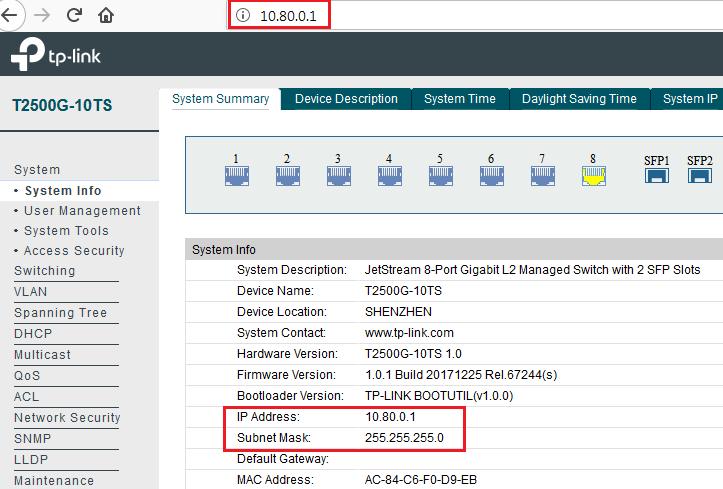Go back with browser back arrow
The width and height of the screenshot is (723, 489).
tap(9, 15)
